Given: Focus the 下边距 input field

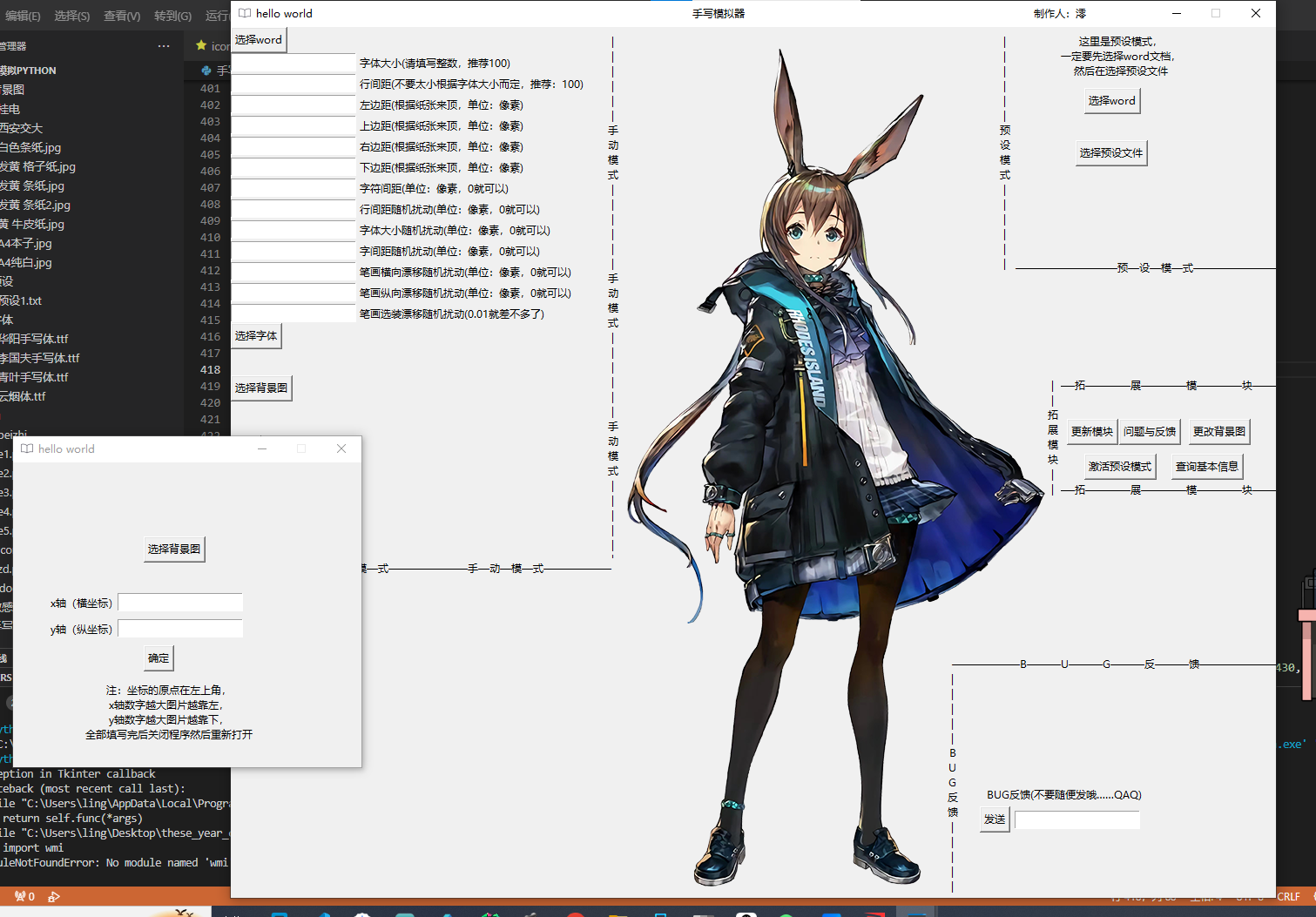Looking at the screenshot, I should [x=294, y=167].
